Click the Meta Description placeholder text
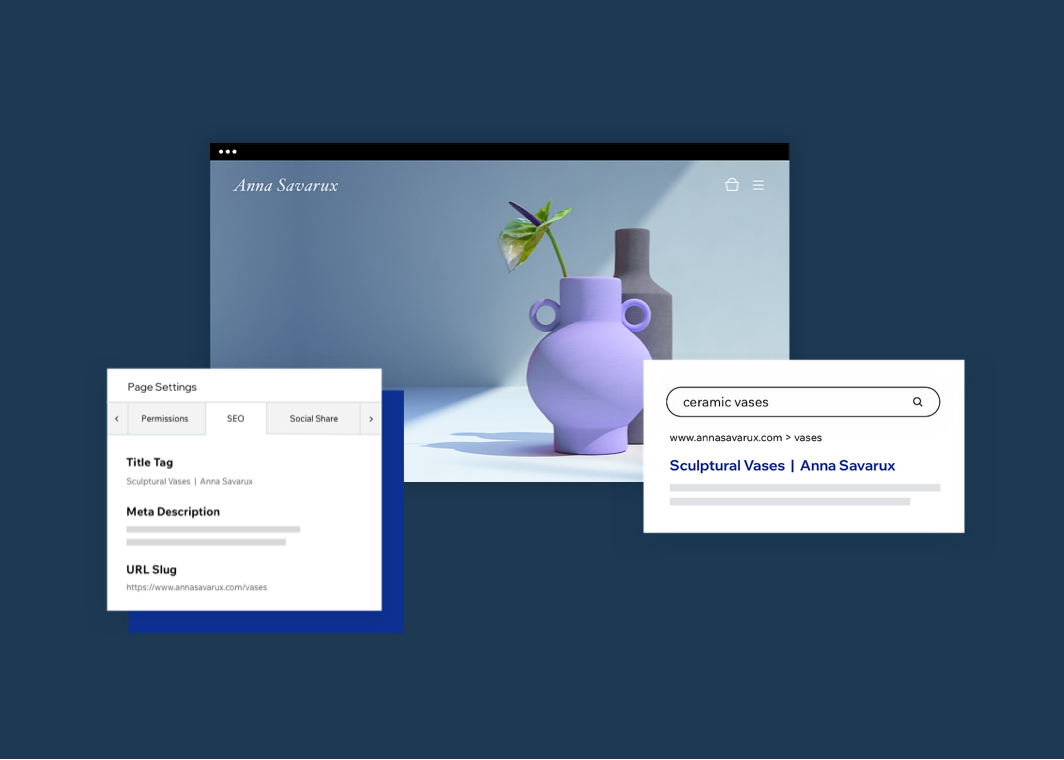1064x760 pixels. [x=212, y=535]
